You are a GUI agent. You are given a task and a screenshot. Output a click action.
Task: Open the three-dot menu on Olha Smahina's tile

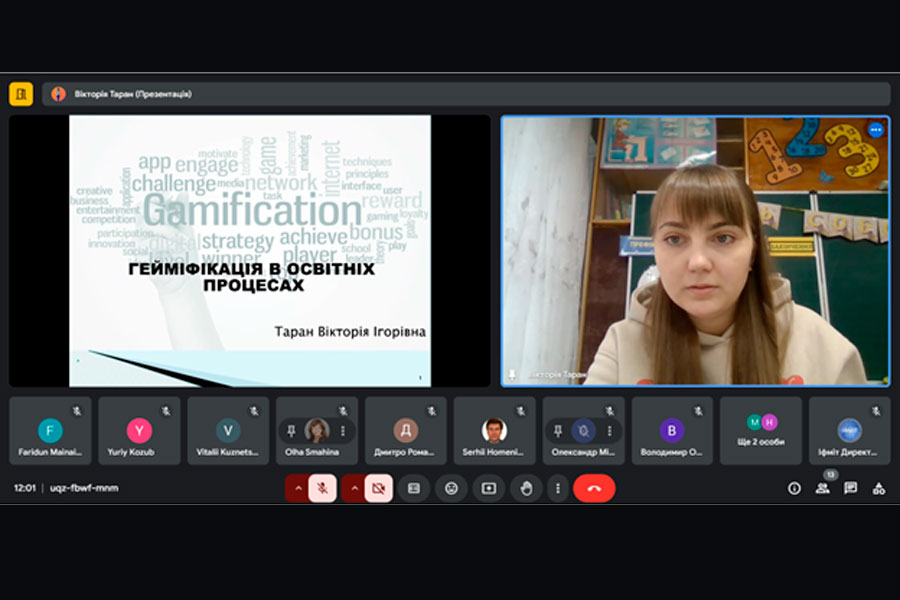tap(342, 431)
